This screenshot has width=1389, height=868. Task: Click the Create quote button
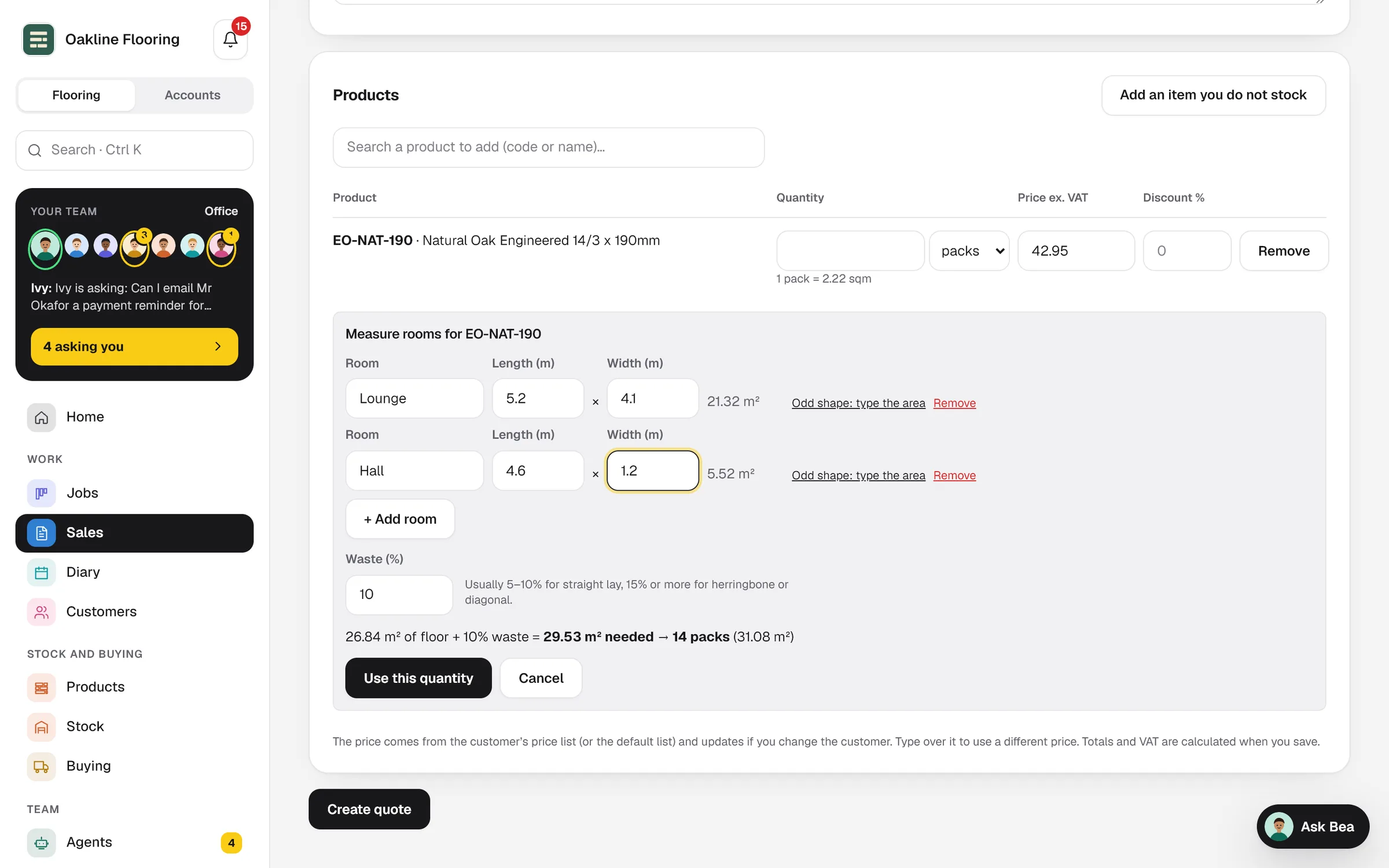[369, 809]
